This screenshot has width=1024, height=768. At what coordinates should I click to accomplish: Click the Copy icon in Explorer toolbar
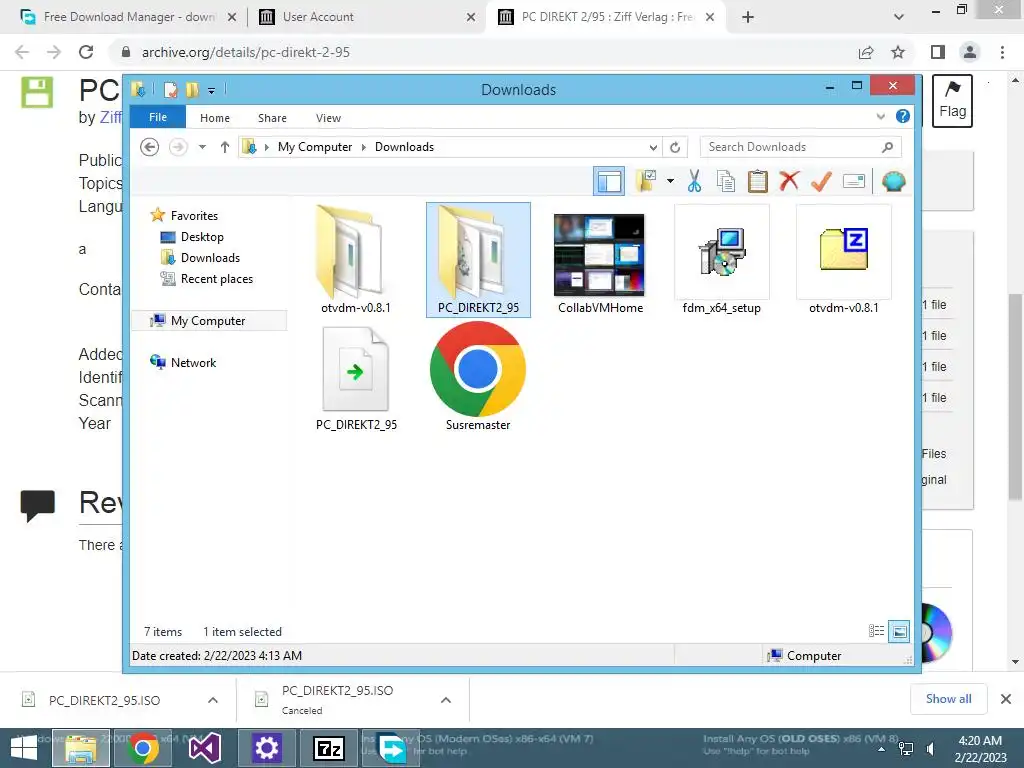726,181
